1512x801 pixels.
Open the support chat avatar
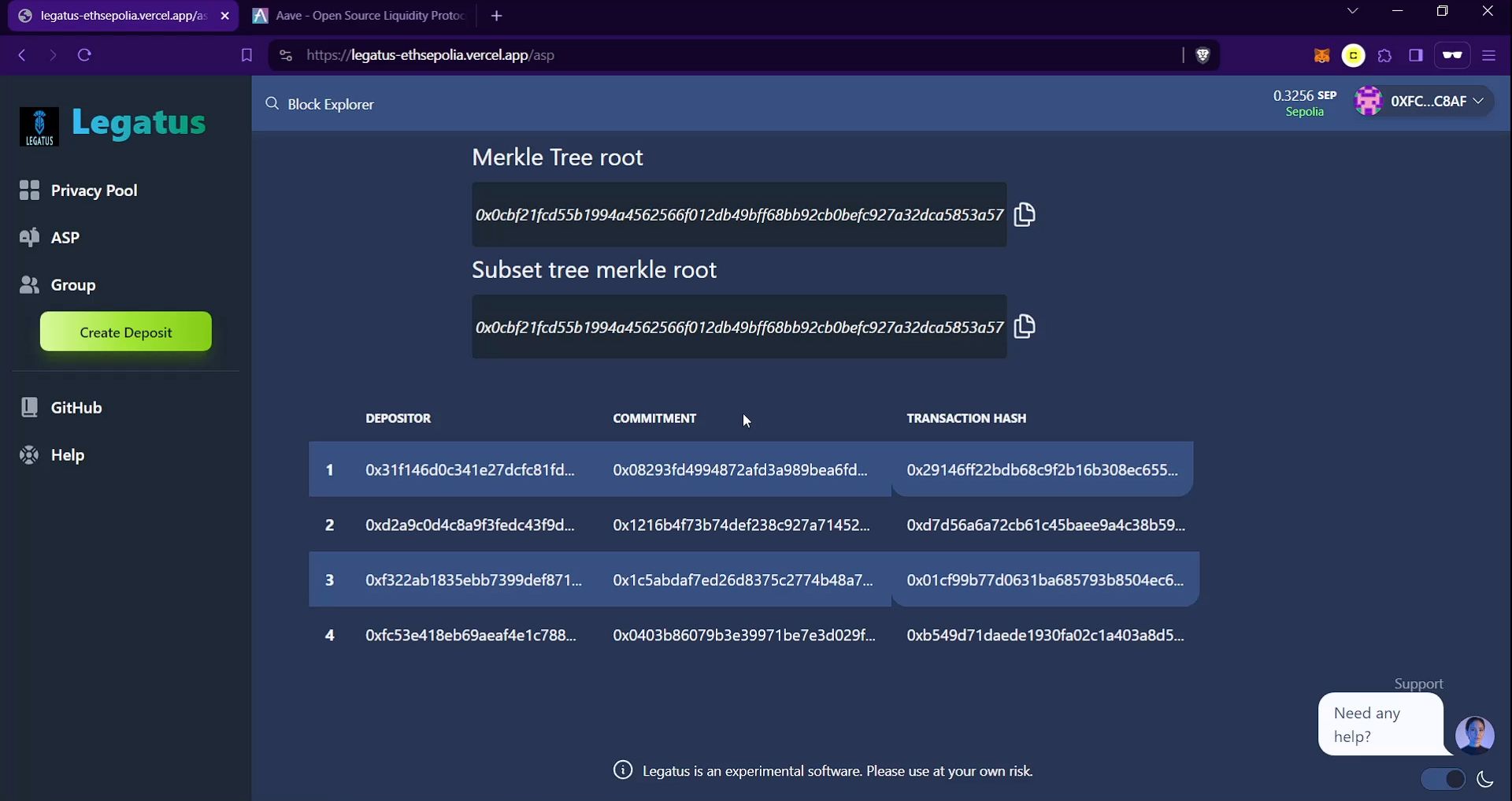tap(1474, 735)
